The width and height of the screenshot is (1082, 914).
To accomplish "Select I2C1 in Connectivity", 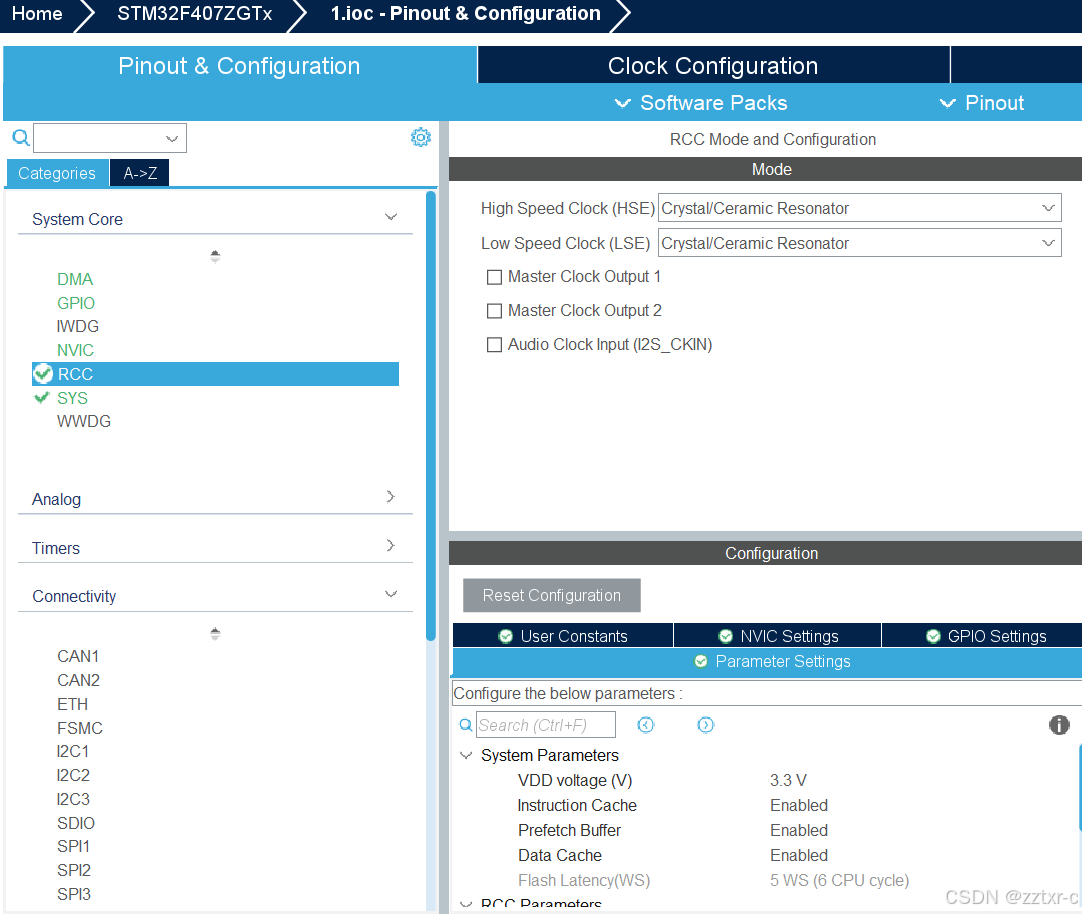I will (x=73, y=751).
